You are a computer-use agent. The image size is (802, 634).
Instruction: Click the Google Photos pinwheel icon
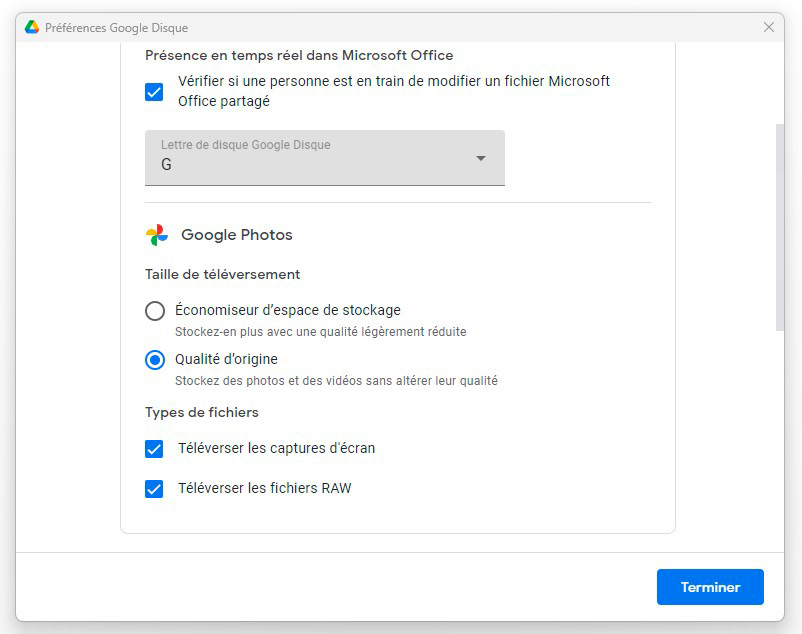[157, 235]
